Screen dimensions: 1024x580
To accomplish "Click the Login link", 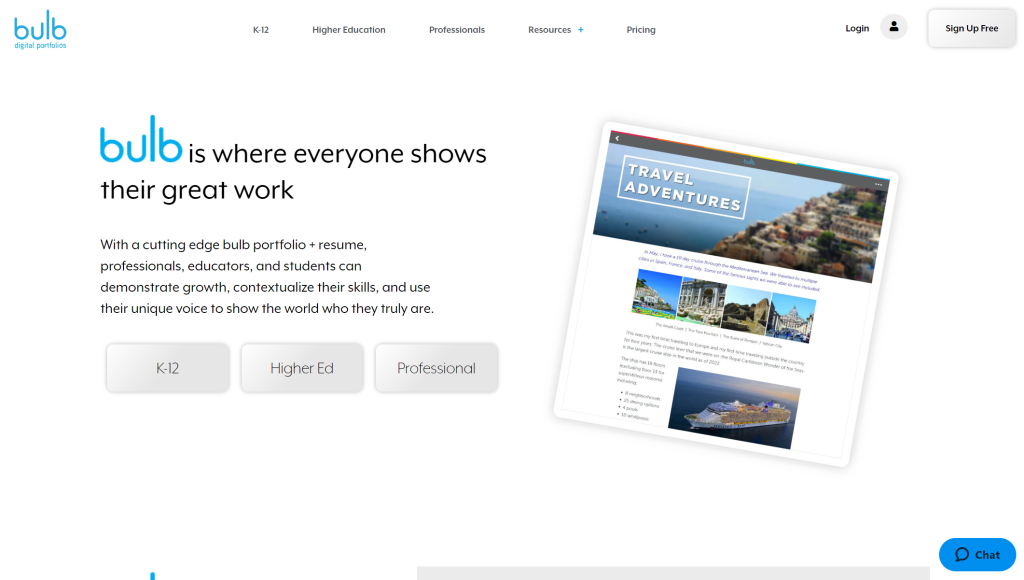I will [857, 28].
